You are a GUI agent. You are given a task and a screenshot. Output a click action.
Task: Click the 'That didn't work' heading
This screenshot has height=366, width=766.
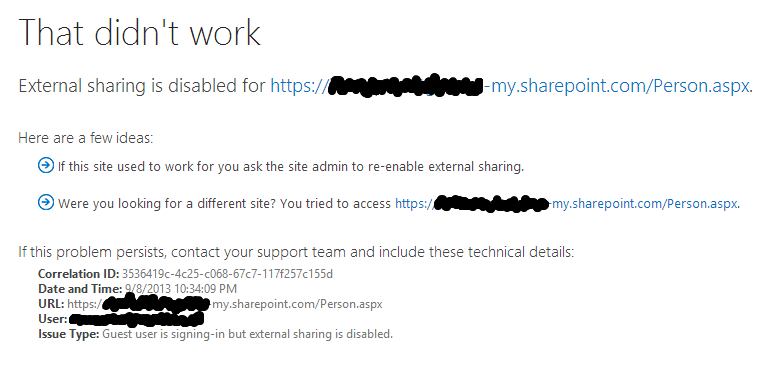click(140, 32)
